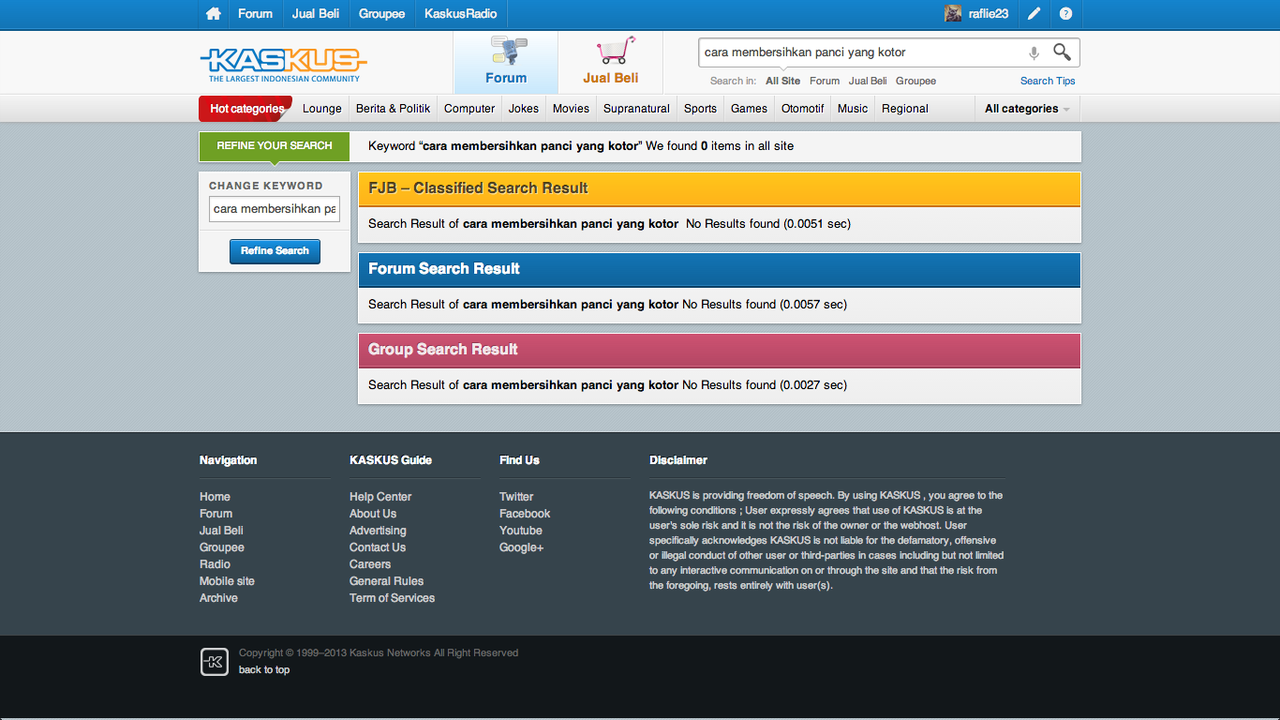Open rafiie23 user avatar
The height and width of the screenshot is (720, 1280).
(x=953, y=13)
